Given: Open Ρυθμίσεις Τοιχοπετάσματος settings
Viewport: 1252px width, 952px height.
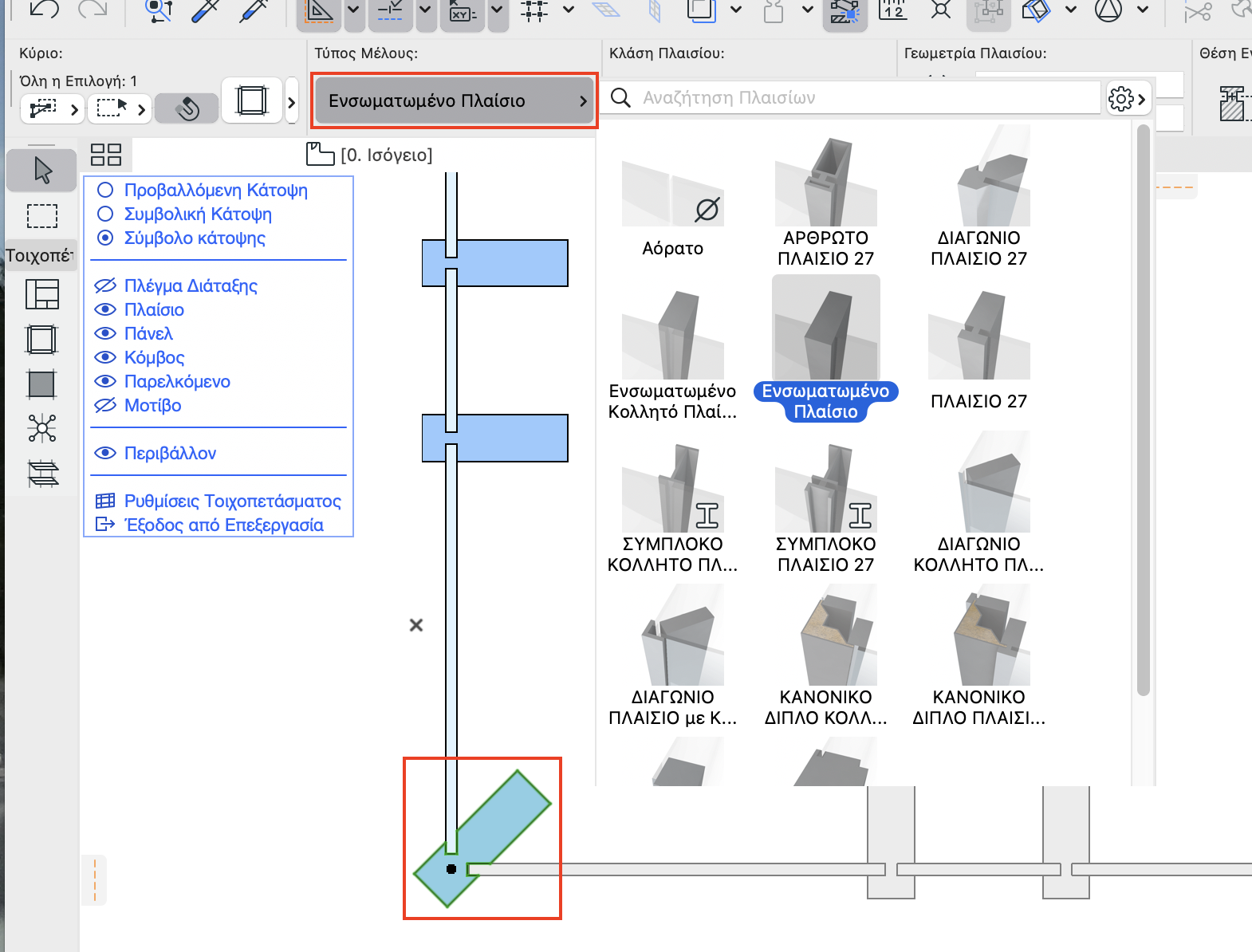Looking at the screenshot, I should point(231,501).
